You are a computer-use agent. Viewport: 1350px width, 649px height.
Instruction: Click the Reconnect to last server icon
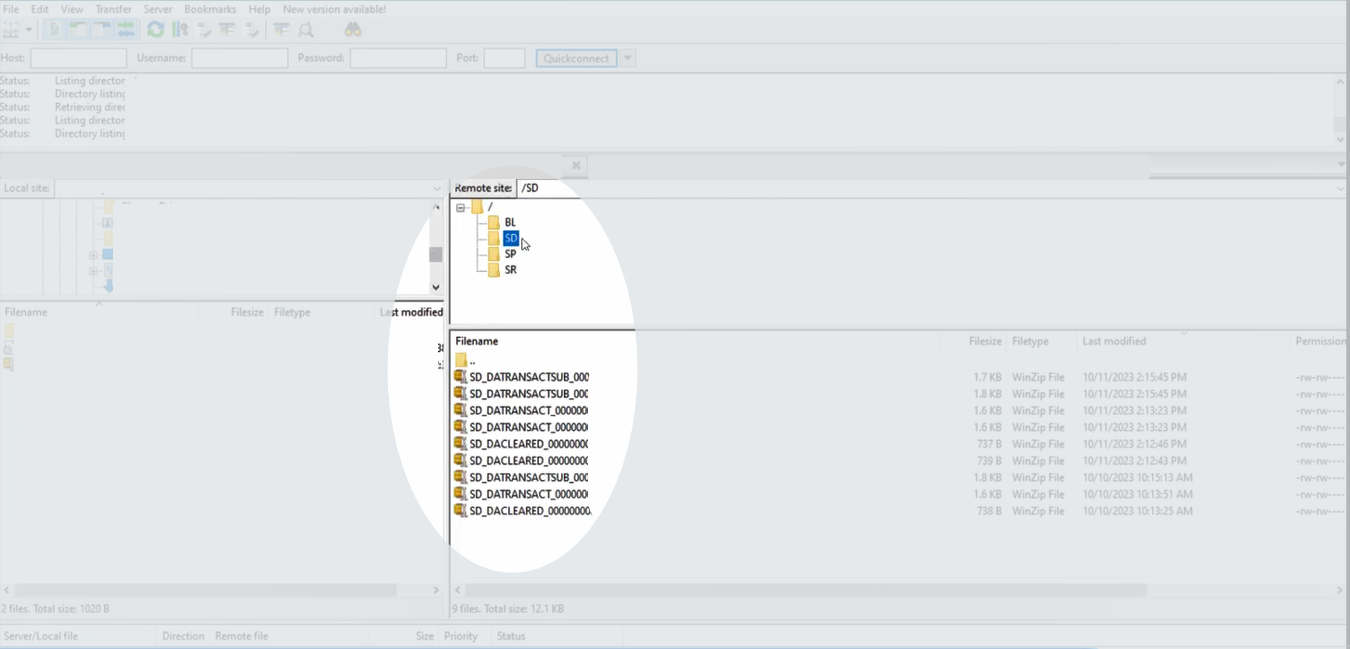pyautogui.click(x=252, y=30)
